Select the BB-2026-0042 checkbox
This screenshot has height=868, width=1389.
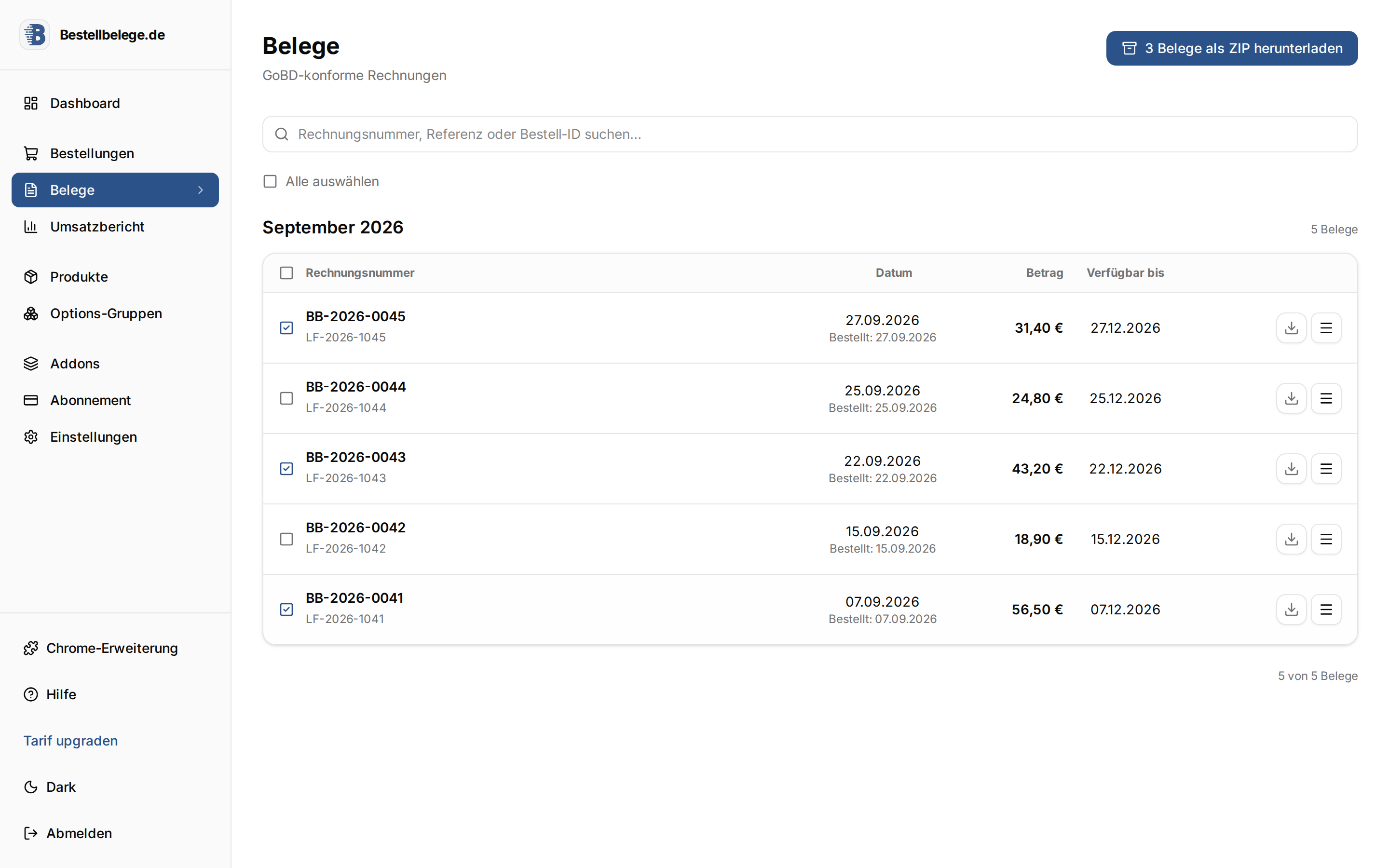pos(286,539)
